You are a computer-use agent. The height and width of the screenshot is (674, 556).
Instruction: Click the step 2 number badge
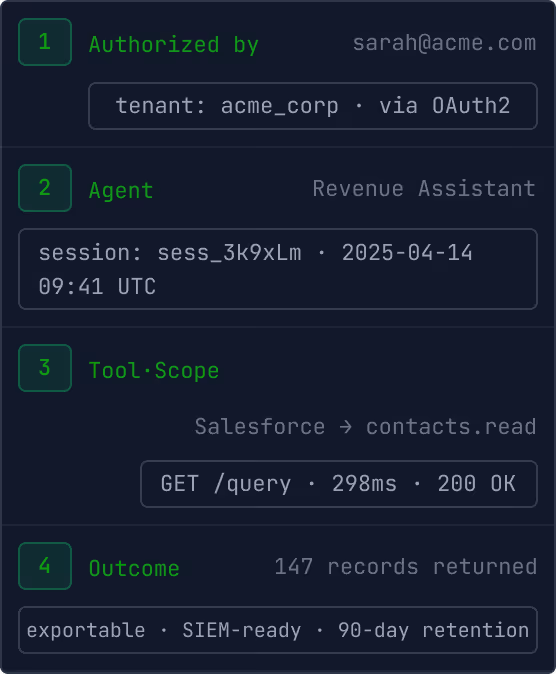click(x=45, y=188)
